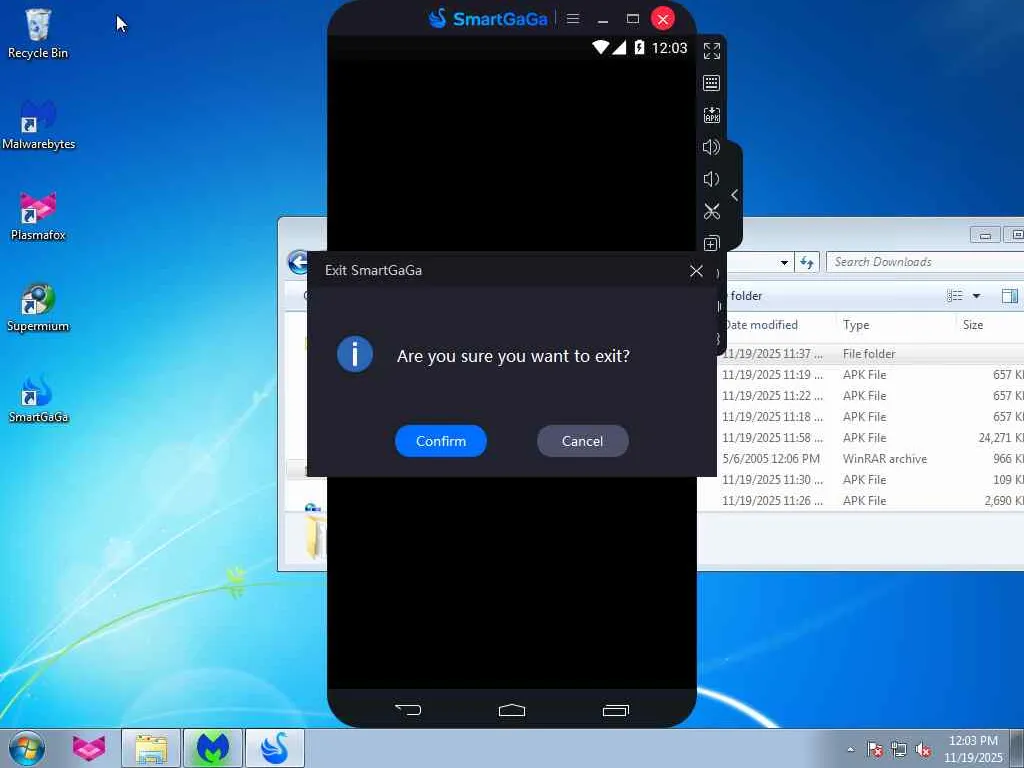Close the Exit SmartGaGa dialog with X
Screen dimensions: 1024x768
tap(696, 271)
